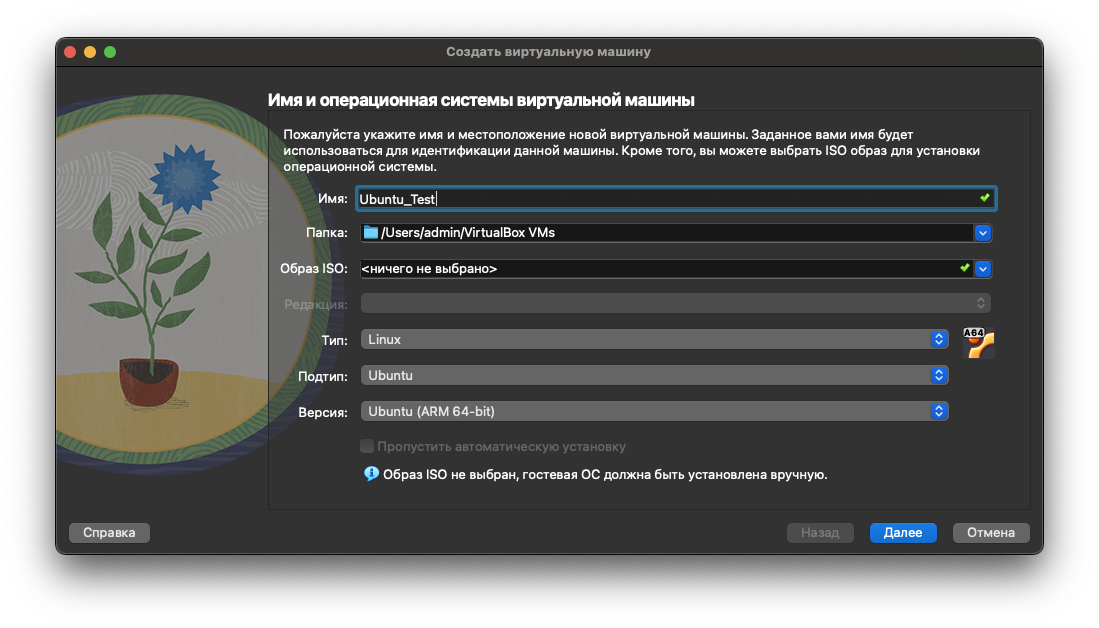
Task: Close the dialog with the red window button
Action: click(70, 52)
